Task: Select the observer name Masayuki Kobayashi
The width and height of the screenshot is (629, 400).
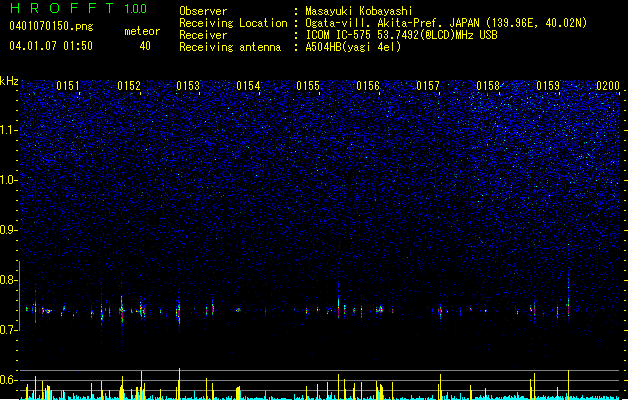Action: pos(359,11)
